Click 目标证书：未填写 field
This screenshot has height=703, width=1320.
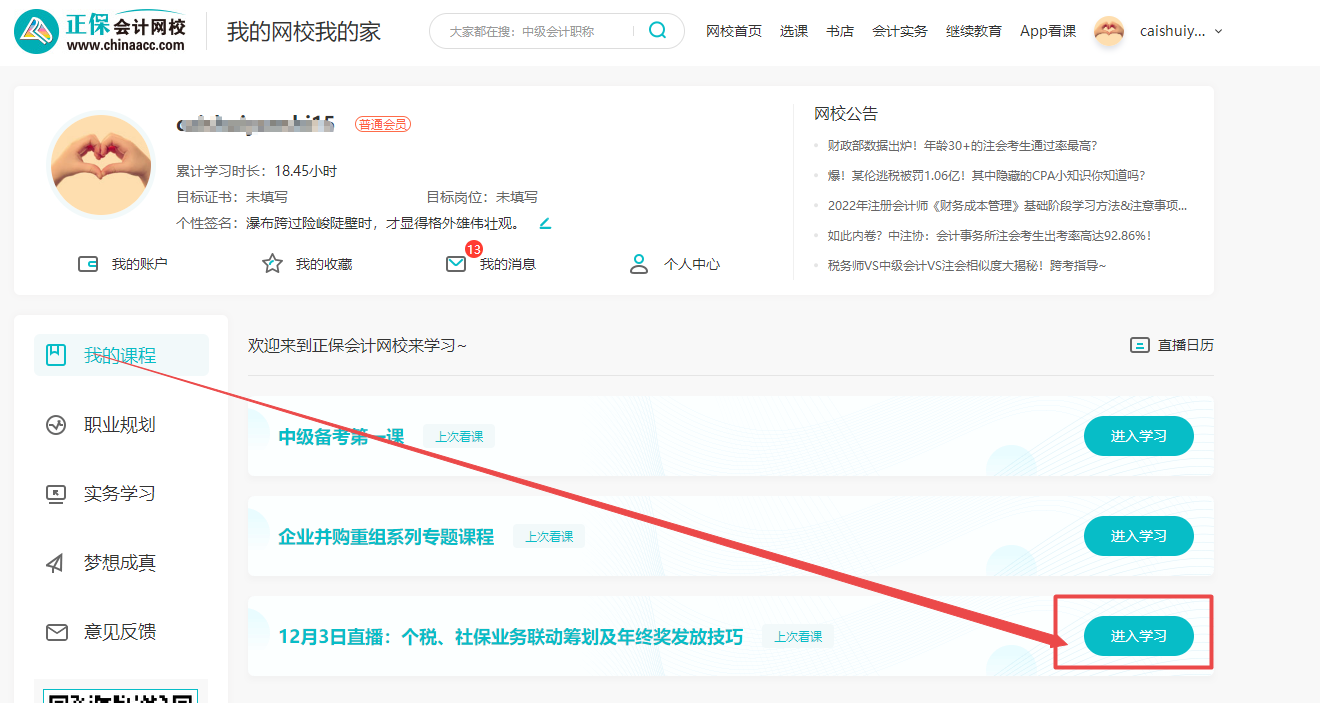click(x=232, y=197)
